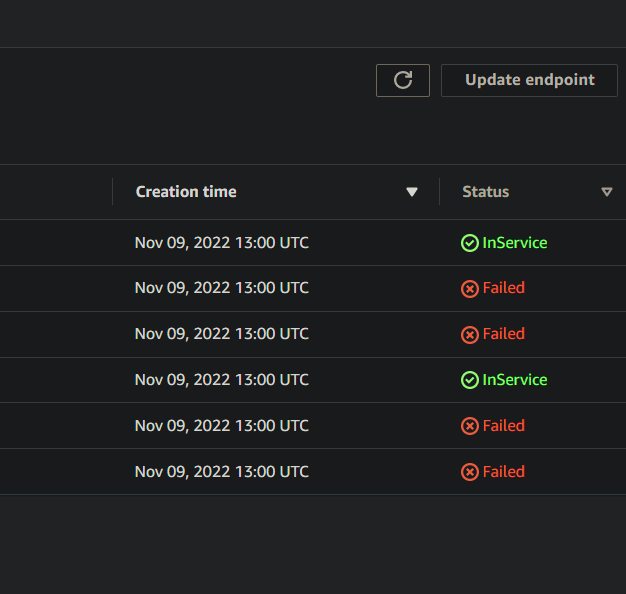Click the second row's Failed X icon
Viewport: 626px width, 594px height.
[470, 289]
